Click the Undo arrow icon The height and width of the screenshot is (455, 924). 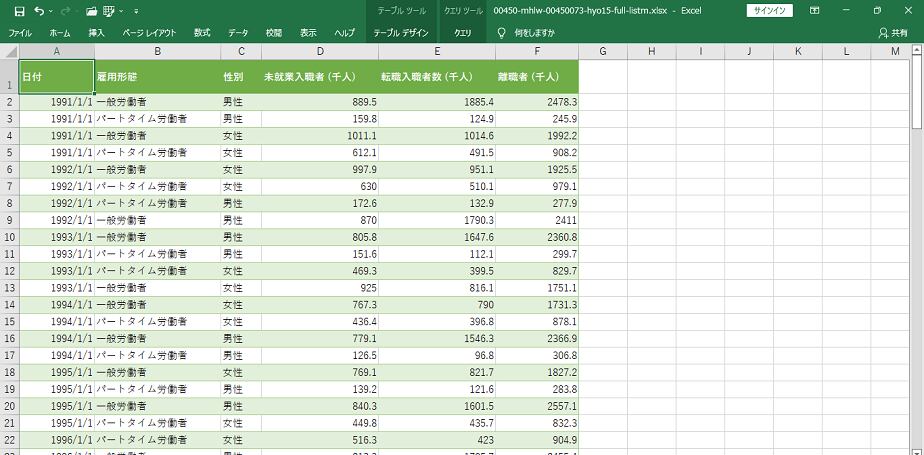pos(39,11)
